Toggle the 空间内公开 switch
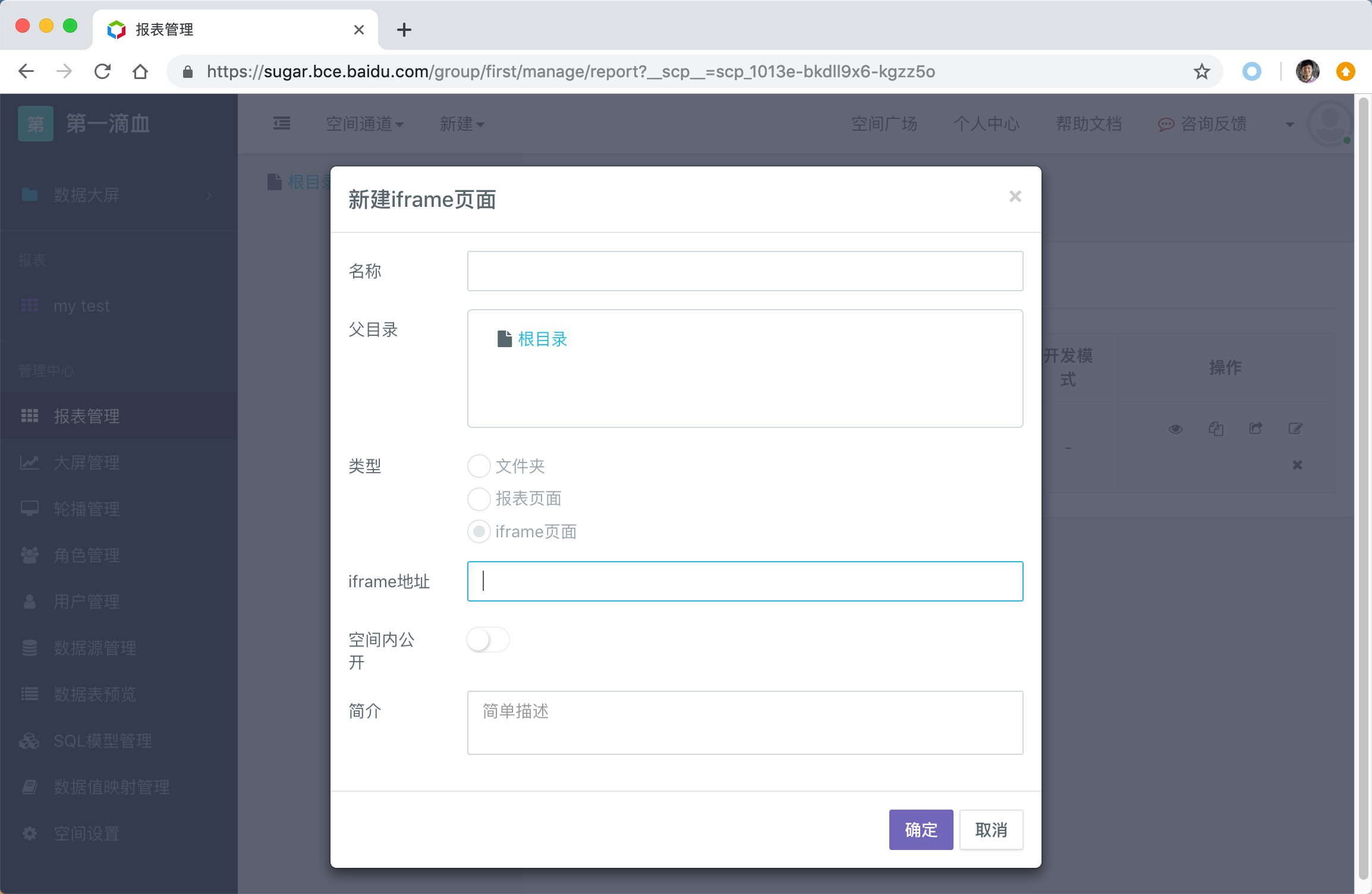This screenshot has width=1372, height=894. 487,640
